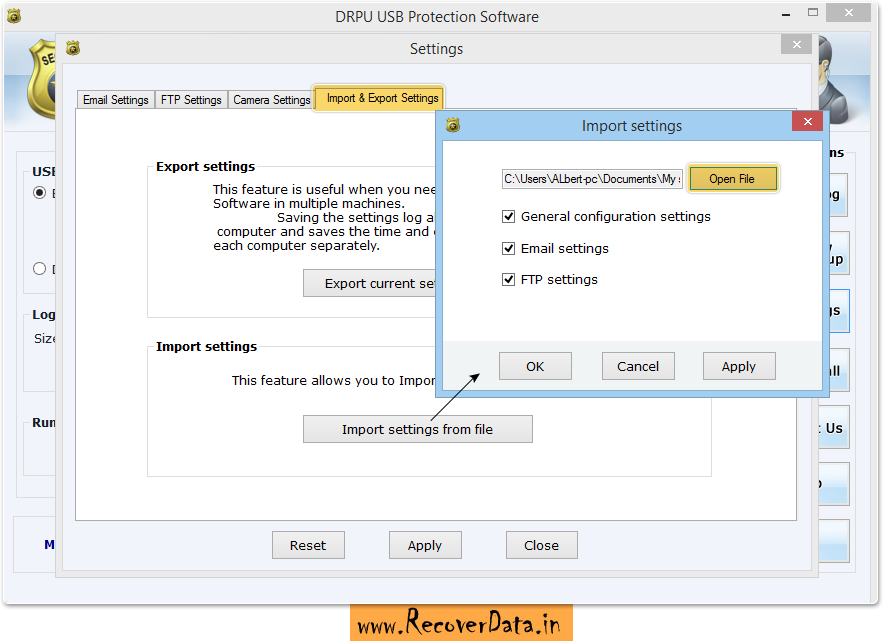This screenshot has width=883, height=641.
Task: Click the Export settings group heading
Action: pos(206,166)
